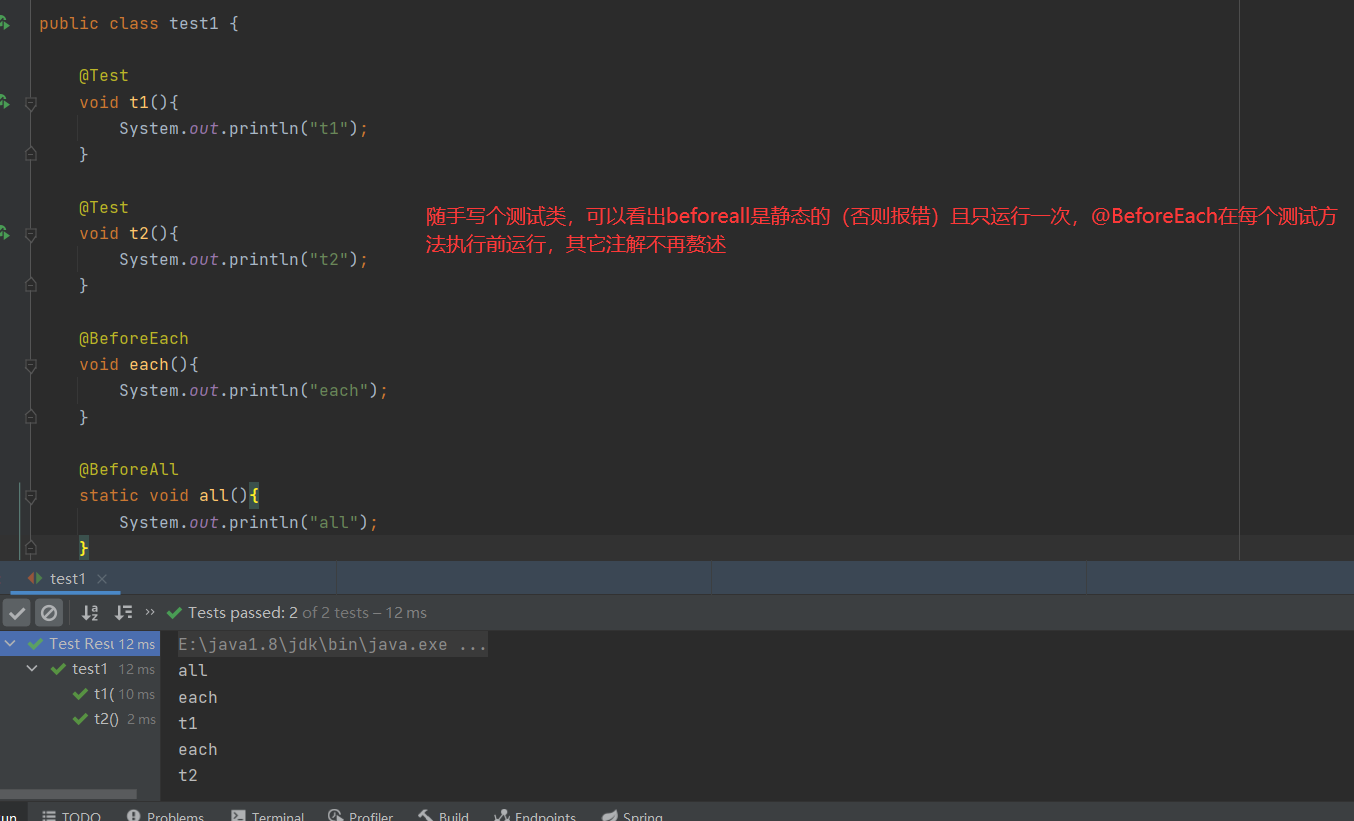
Task: Open the Terminal tool window
Action: click(267, 817)
